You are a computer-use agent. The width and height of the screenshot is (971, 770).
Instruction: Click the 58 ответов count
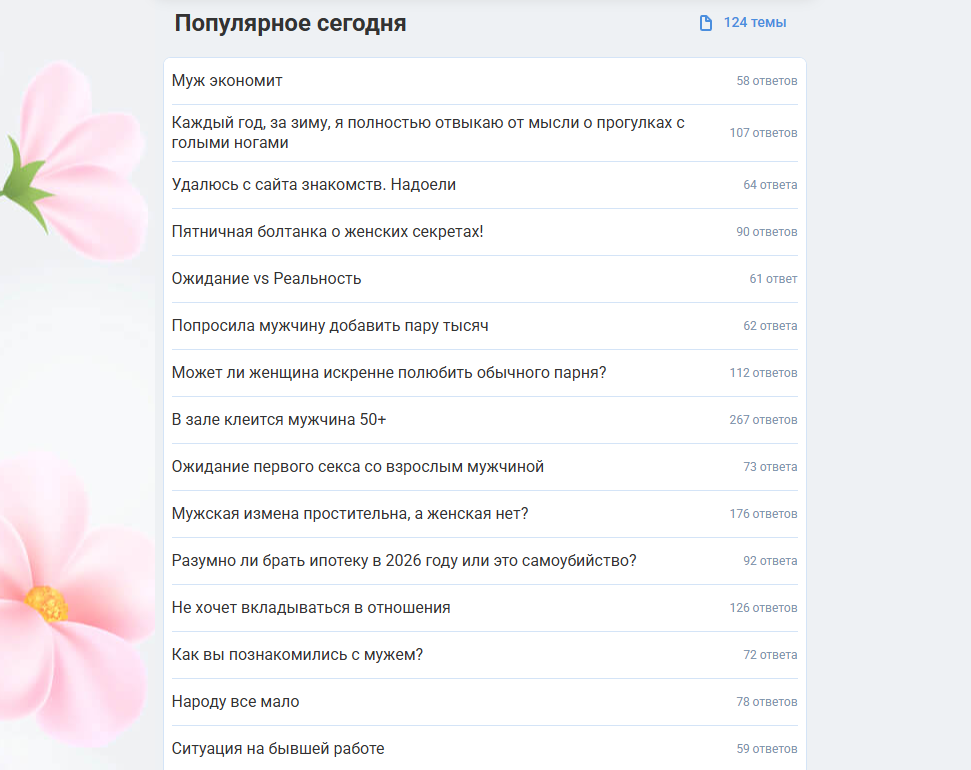pyautogui.click(x=767, y=81)
